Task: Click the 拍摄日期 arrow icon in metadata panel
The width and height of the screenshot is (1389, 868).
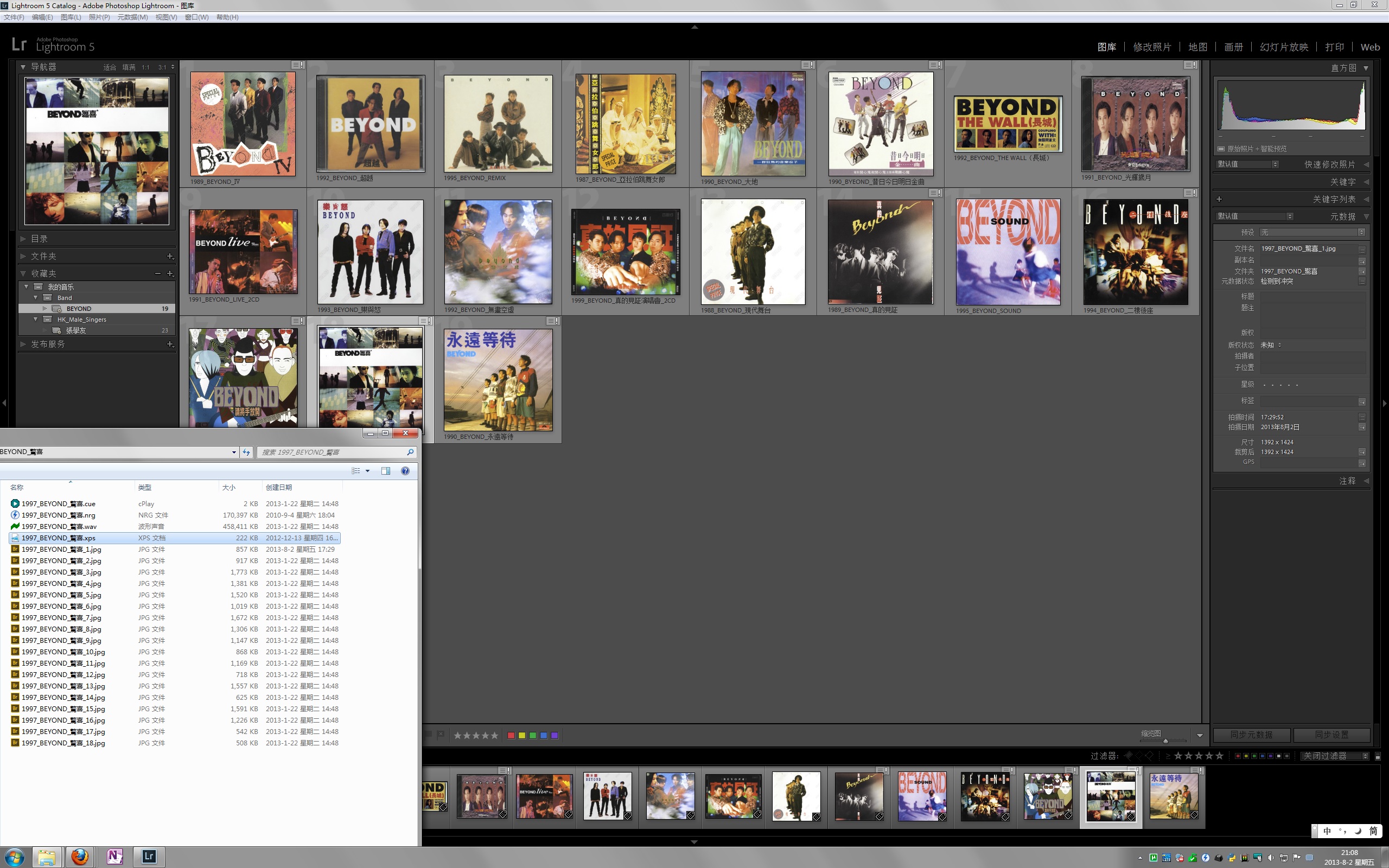Action: [1362, 427]
